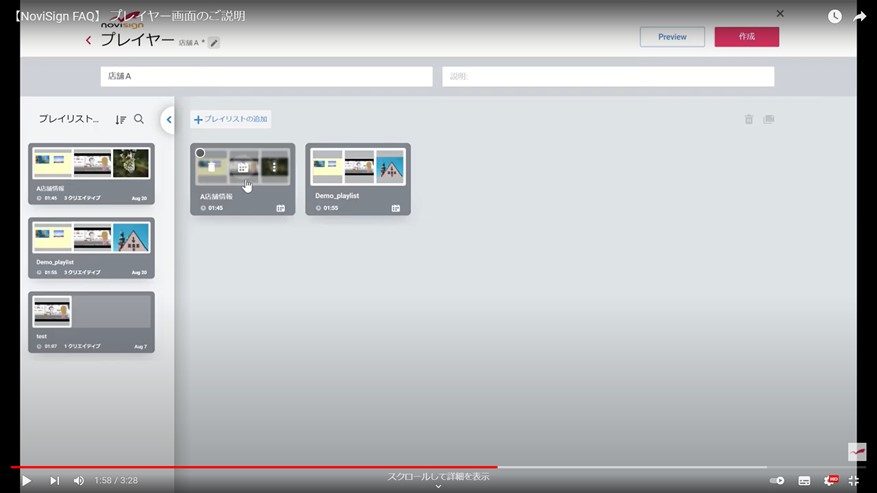The width and height of the screenshot is (877, 493).
Task: Close the player page with the X
Action: (x=780, y=13)
